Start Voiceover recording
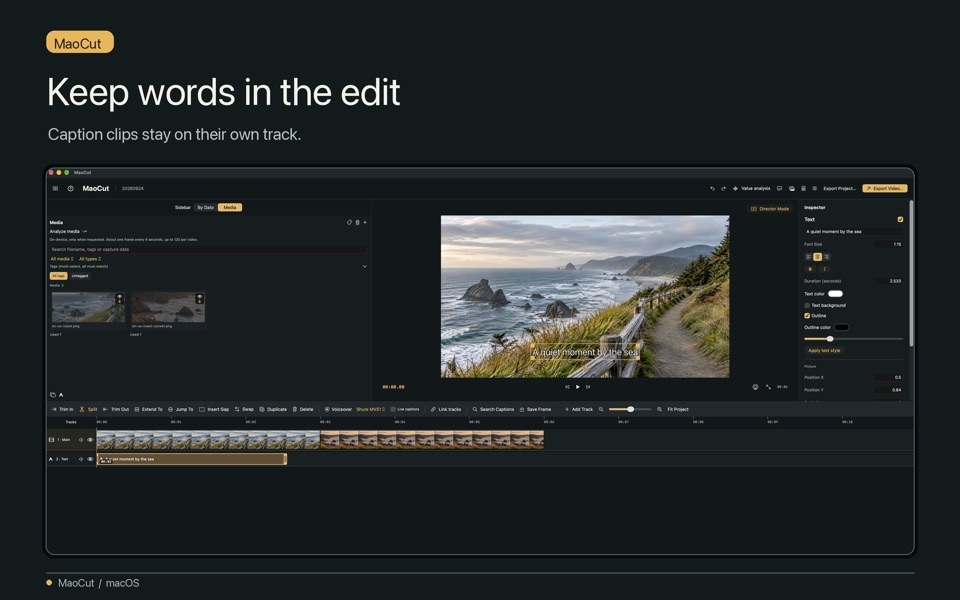Viewport: 960px width, 600px height. tap(338, 409)
